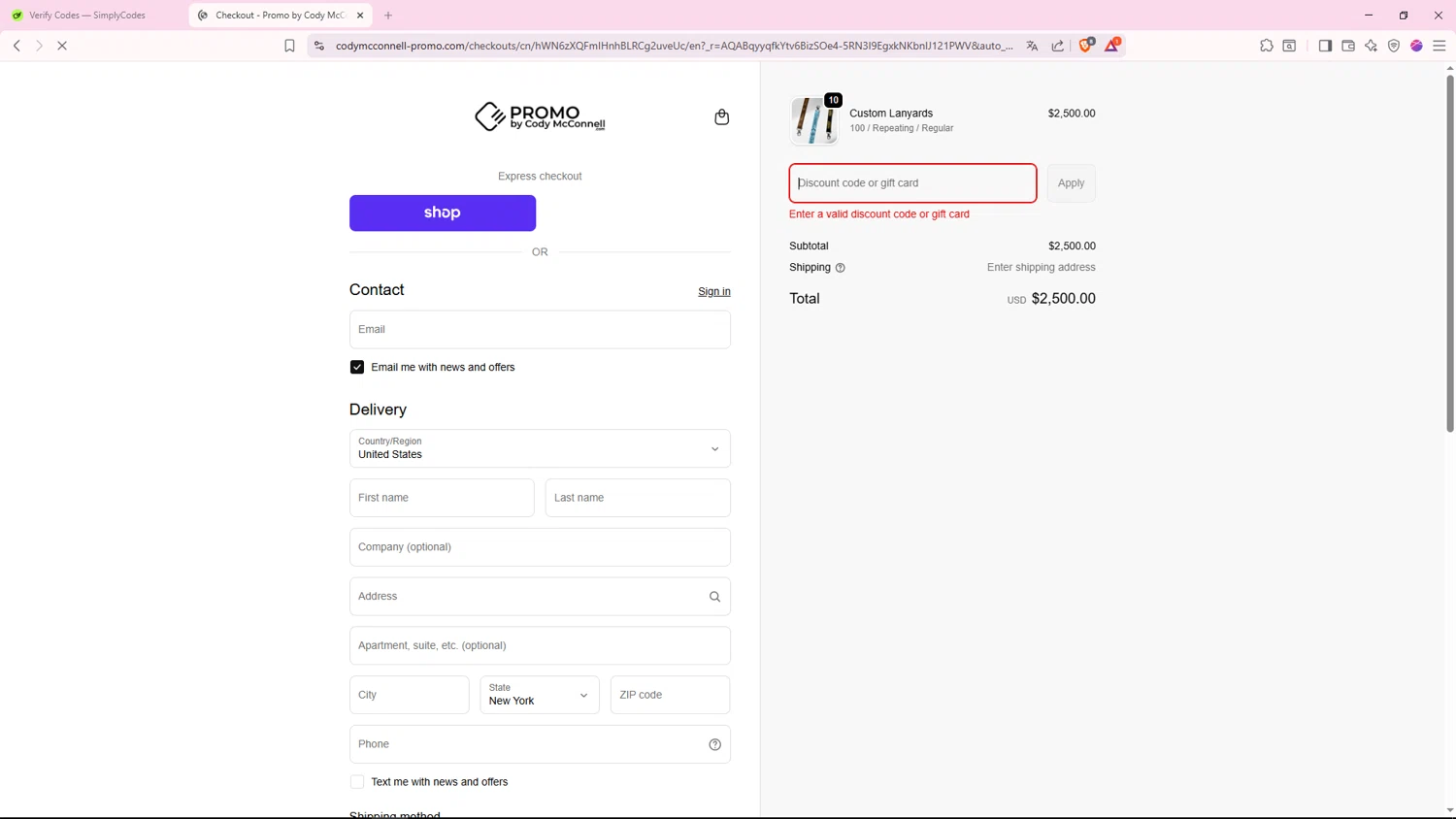Open the profile avatar icon
This screenshot has height=819, width=1456.
click(1416, 46)
